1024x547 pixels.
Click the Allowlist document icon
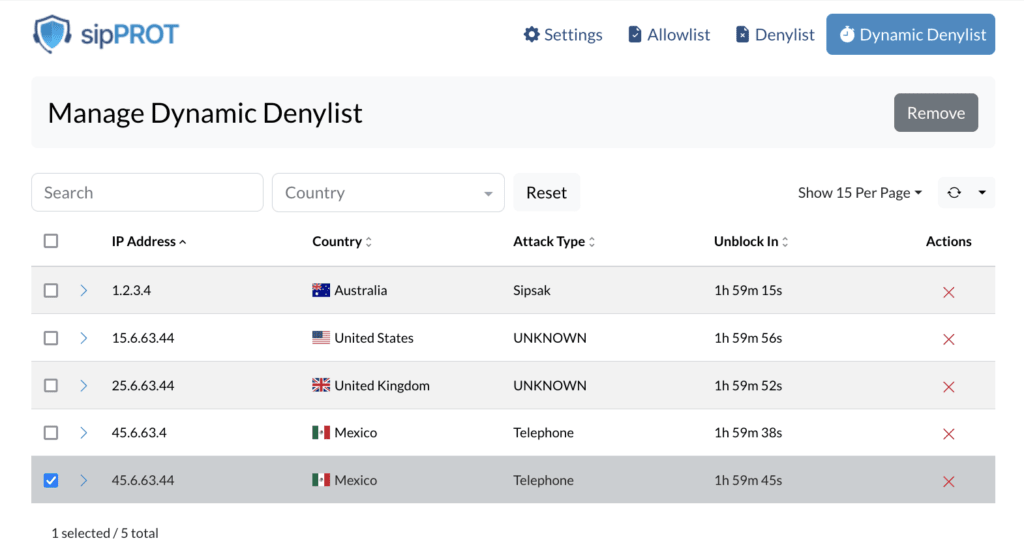(x=635, y=34)
